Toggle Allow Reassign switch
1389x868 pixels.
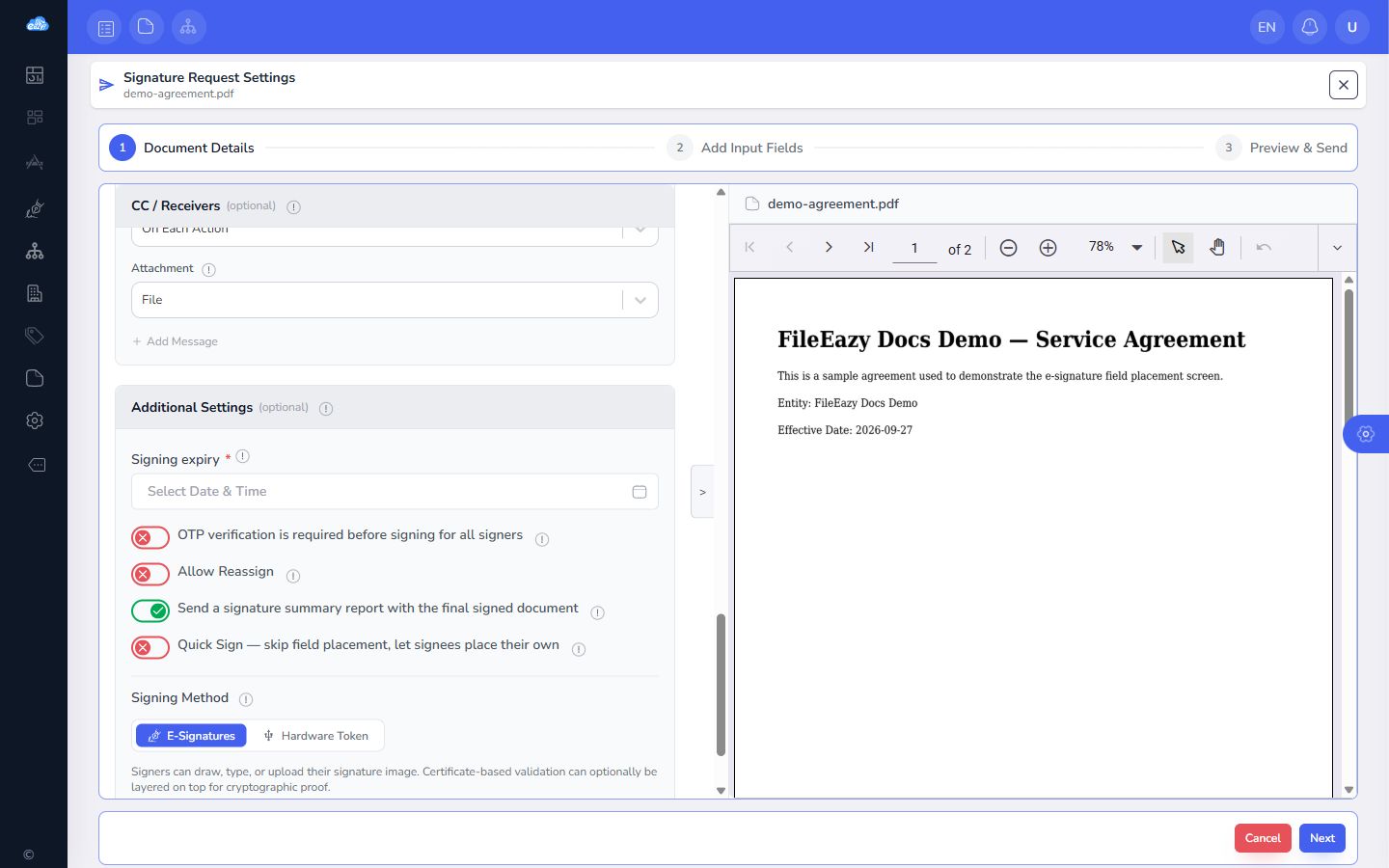click(150, 574)
